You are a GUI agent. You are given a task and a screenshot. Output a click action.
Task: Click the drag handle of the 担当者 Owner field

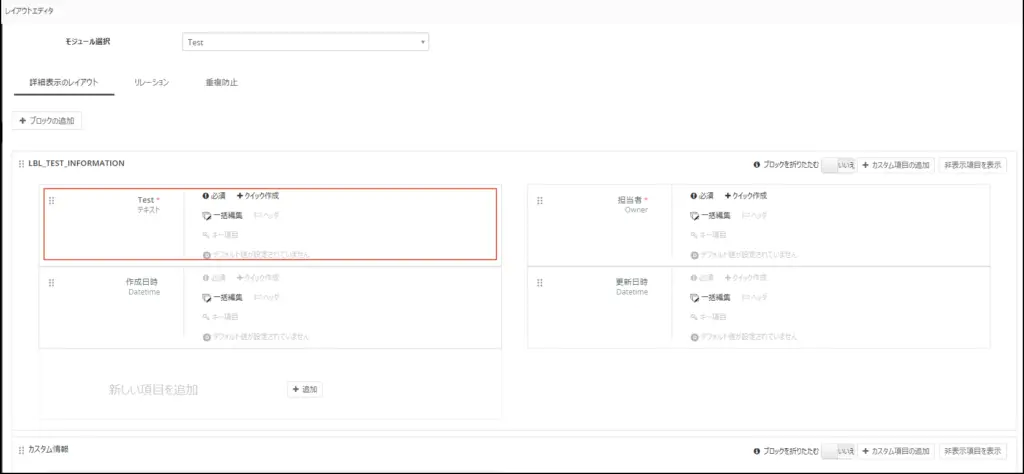click(x=539, y=201)
